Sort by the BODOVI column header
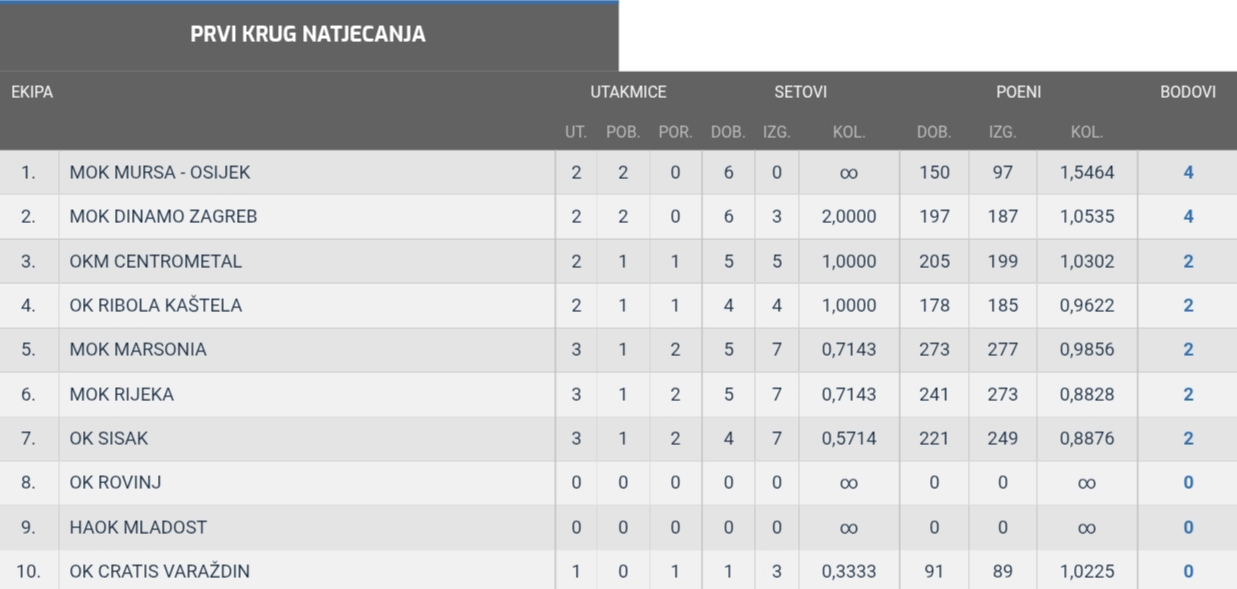The height and width of the screenshot is (589, 1237). (1188, 92)
